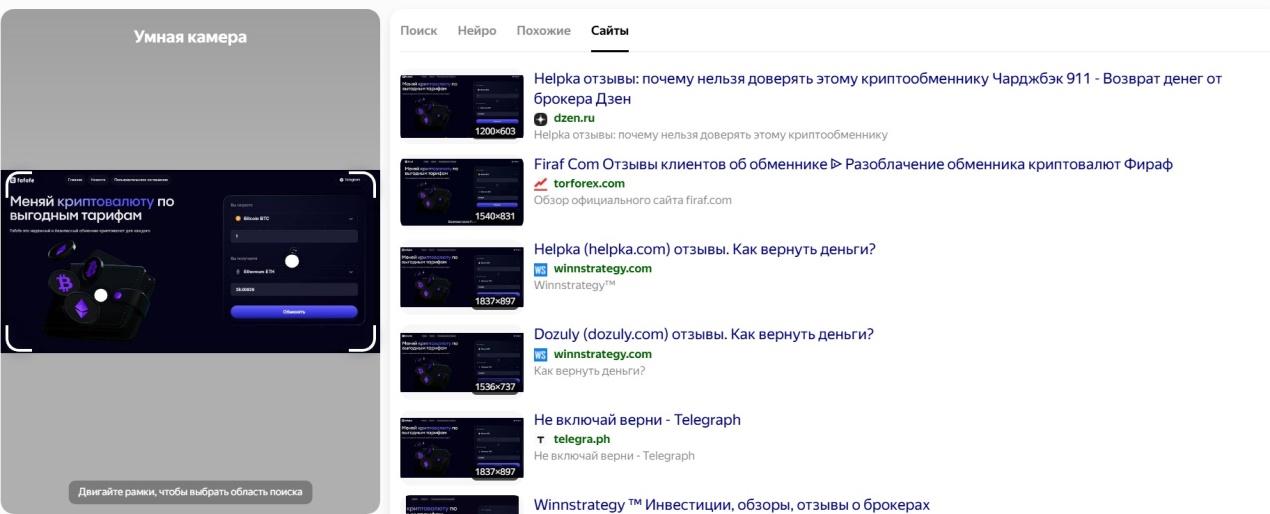Click the telegra.ph favicon icon
The image size is (1270, 514).
(x=541, y=440)
